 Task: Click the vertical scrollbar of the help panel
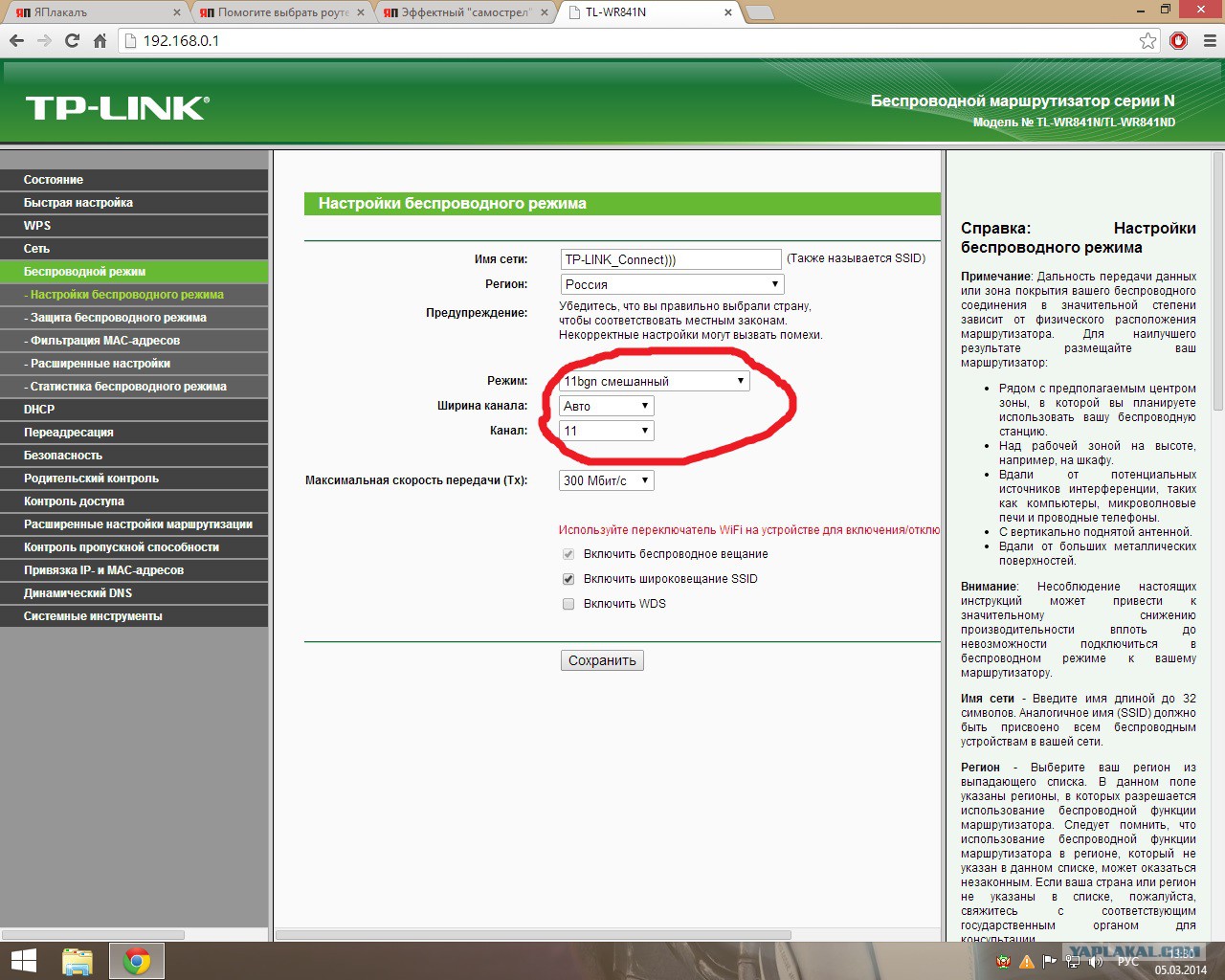[x=1217, y=281]
